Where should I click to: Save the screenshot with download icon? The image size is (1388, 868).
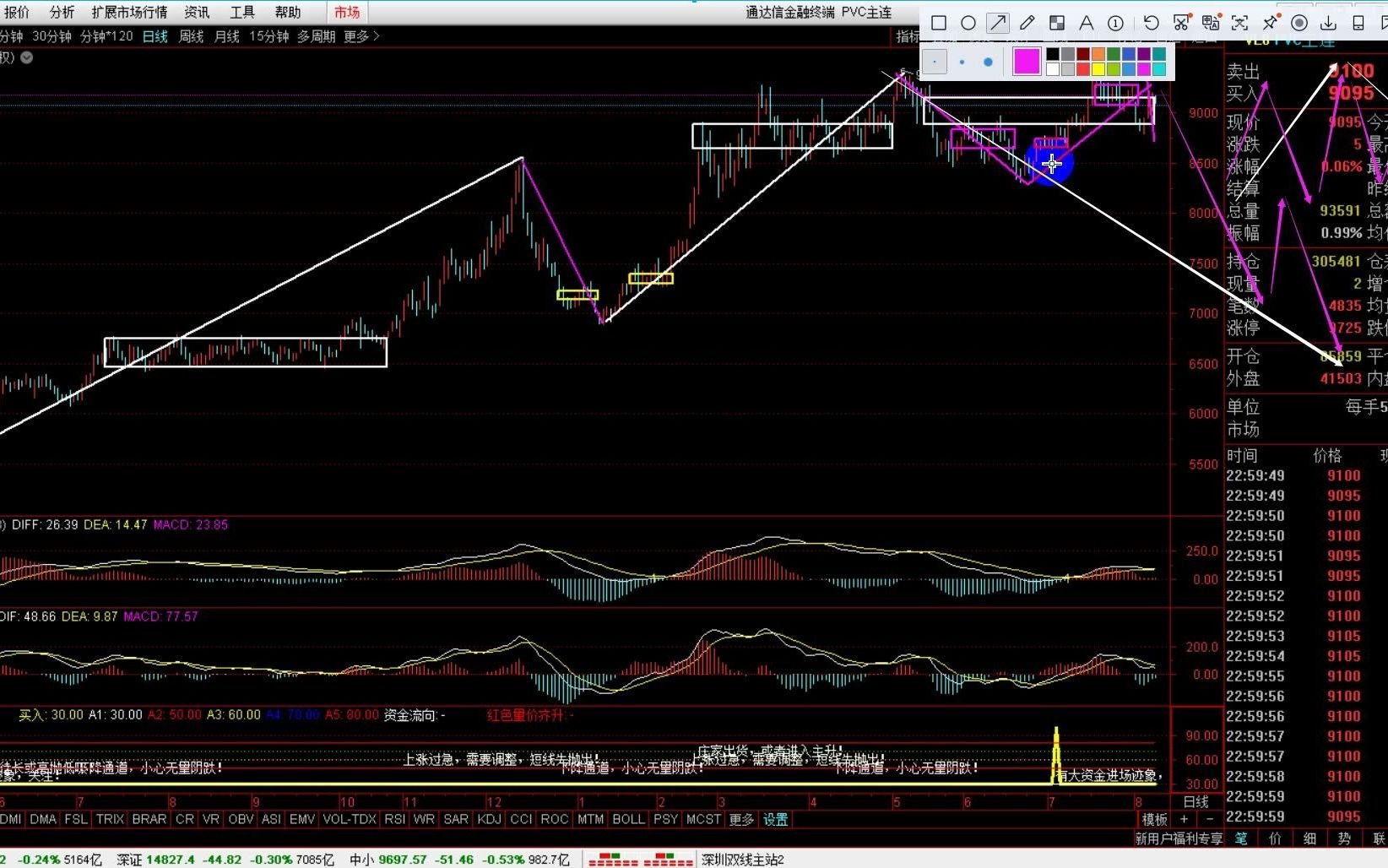pyautogui.click(x=1328, y=23)
